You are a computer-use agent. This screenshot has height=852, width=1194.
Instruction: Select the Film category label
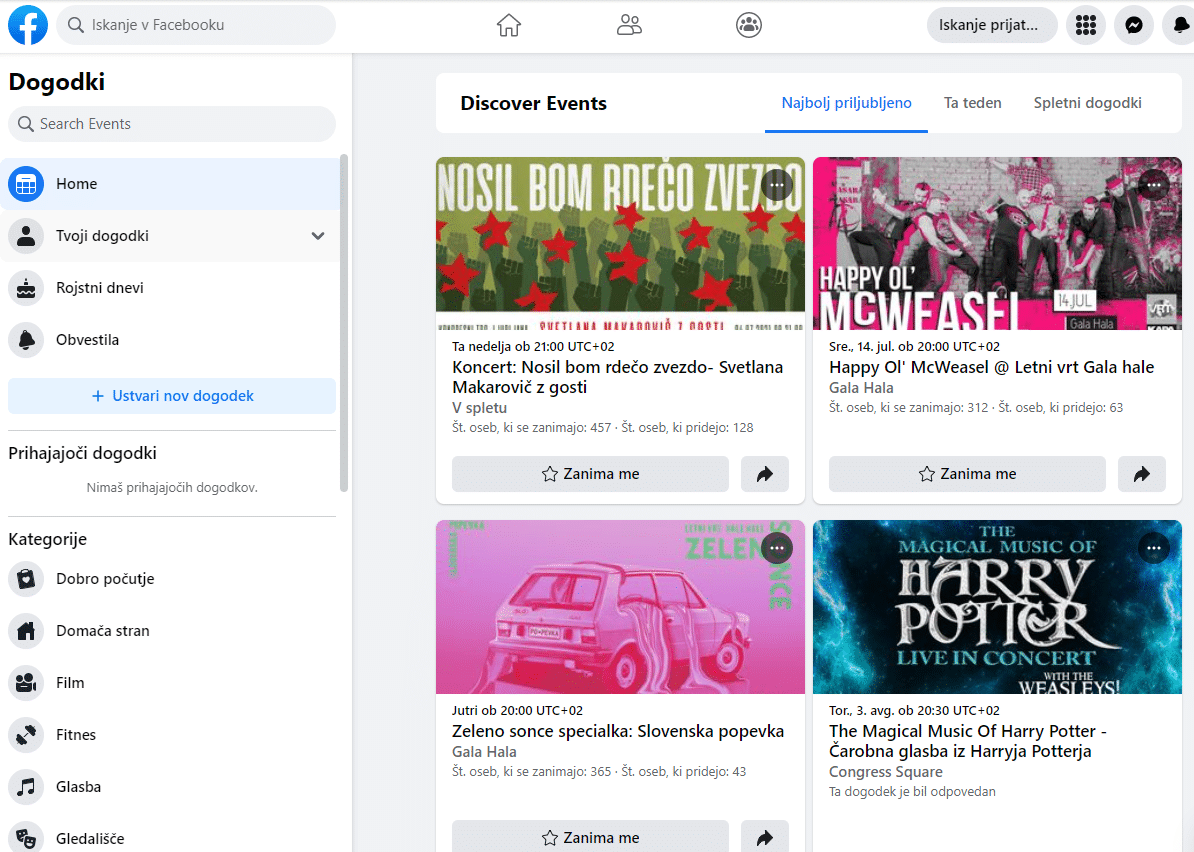click(x=70, y=683)
